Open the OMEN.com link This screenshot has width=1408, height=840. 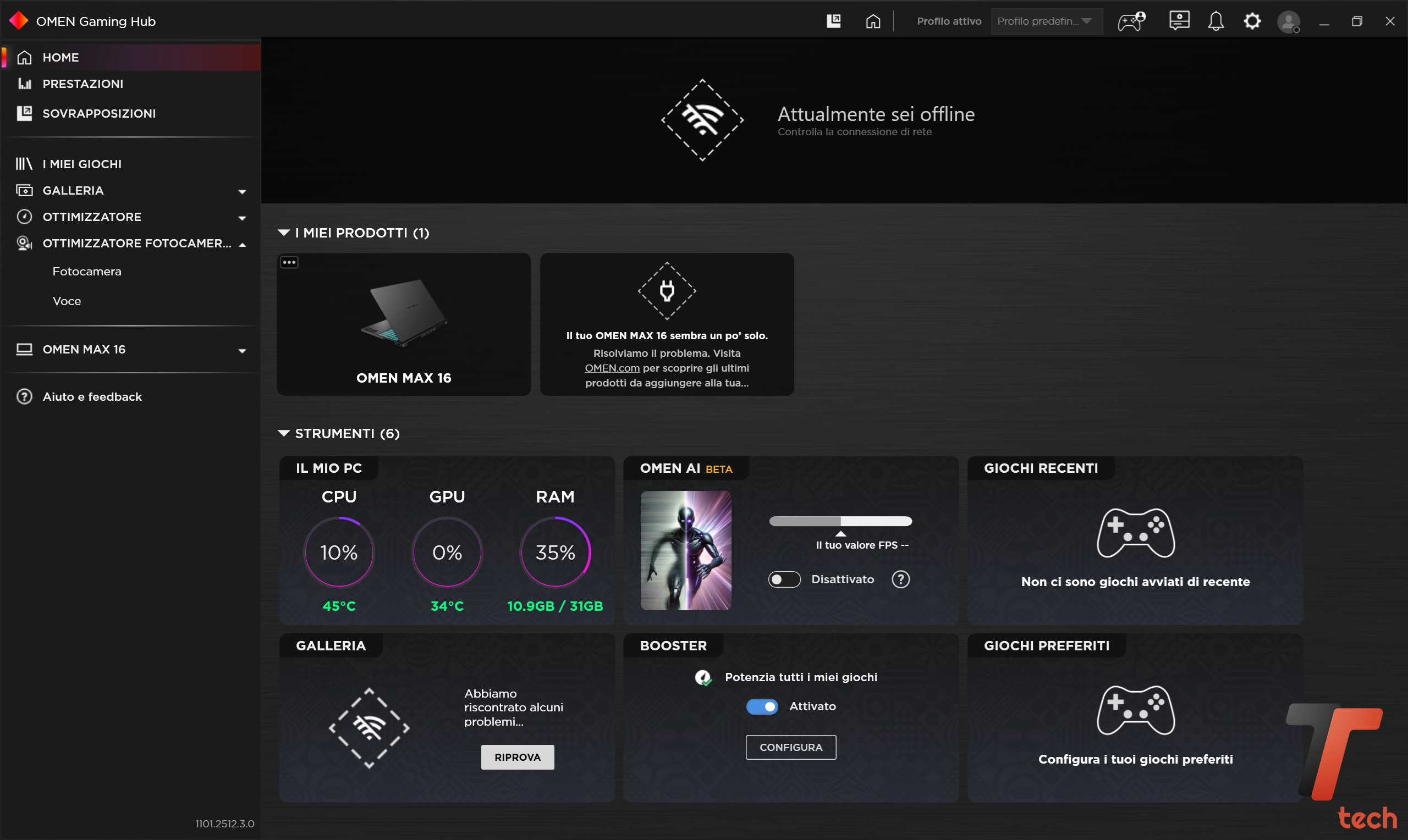tap(611, 368)
